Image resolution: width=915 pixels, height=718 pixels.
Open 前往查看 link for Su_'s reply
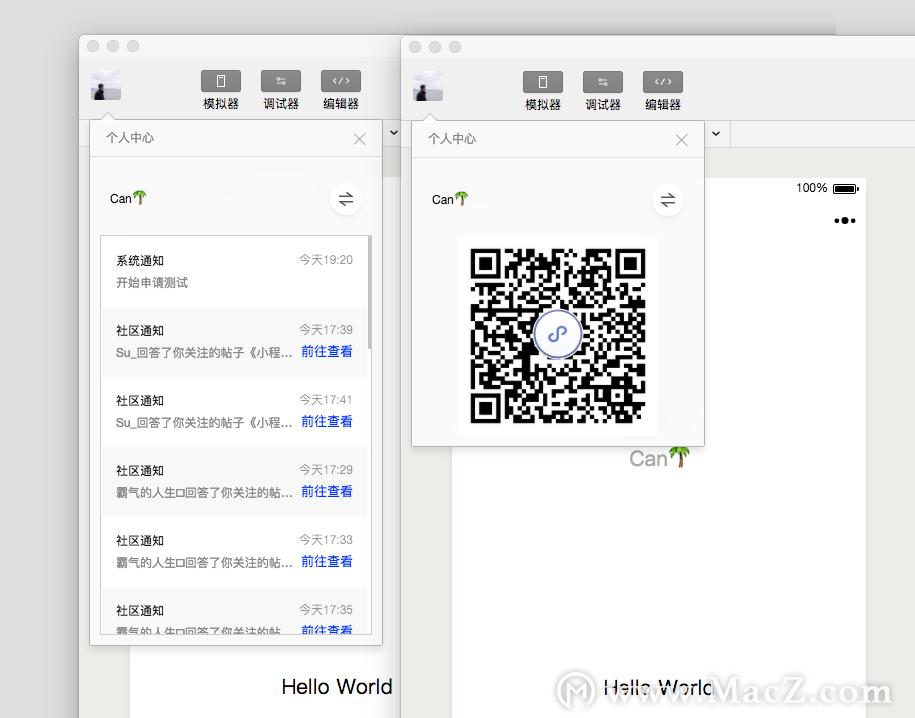[x=326, y=351]
